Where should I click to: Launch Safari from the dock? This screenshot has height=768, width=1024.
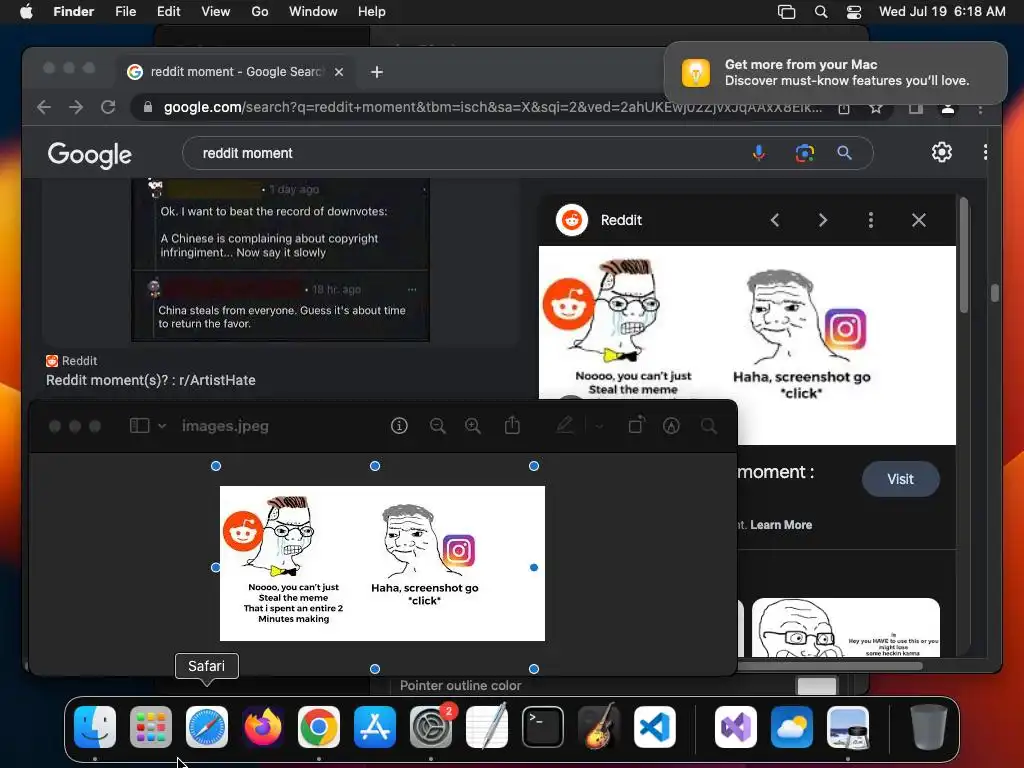pos(207,726)
